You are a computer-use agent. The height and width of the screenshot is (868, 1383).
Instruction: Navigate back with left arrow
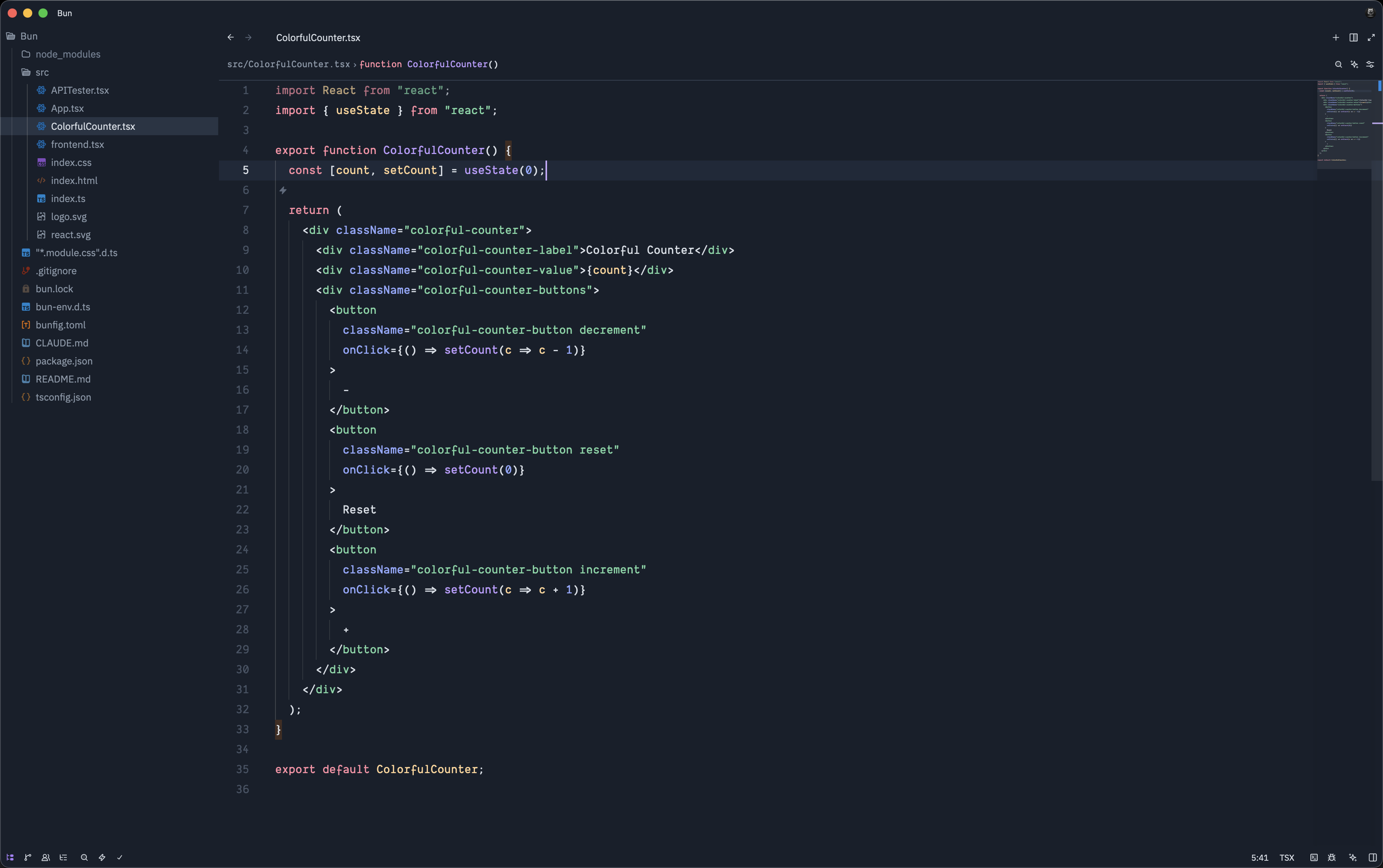(231, 37)
